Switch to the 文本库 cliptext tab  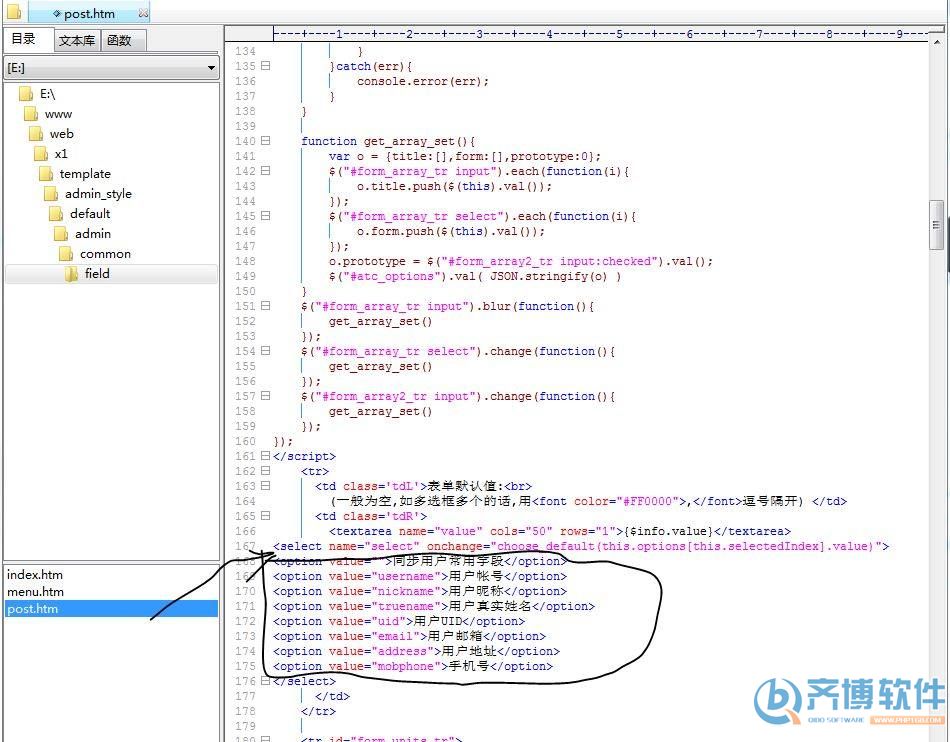tap(77, 41)
